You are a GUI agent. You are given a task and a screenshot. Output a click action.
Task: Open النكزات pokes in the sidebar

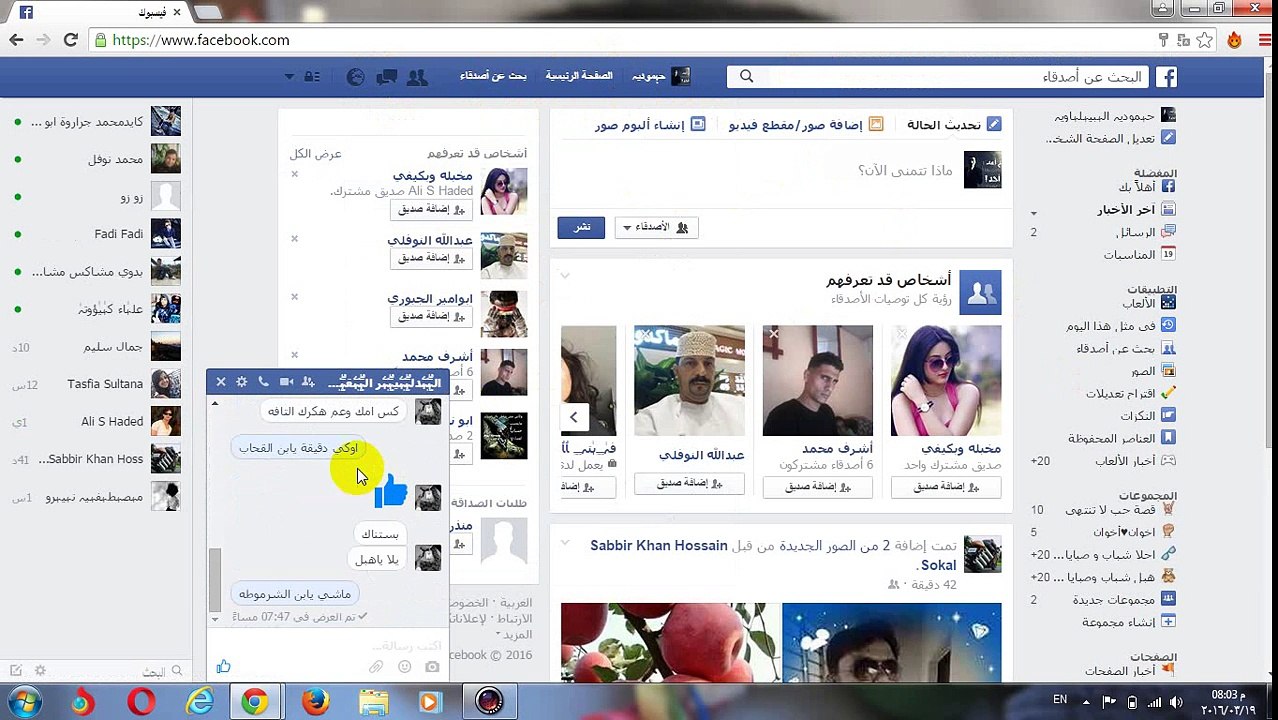click(1147, 415)
